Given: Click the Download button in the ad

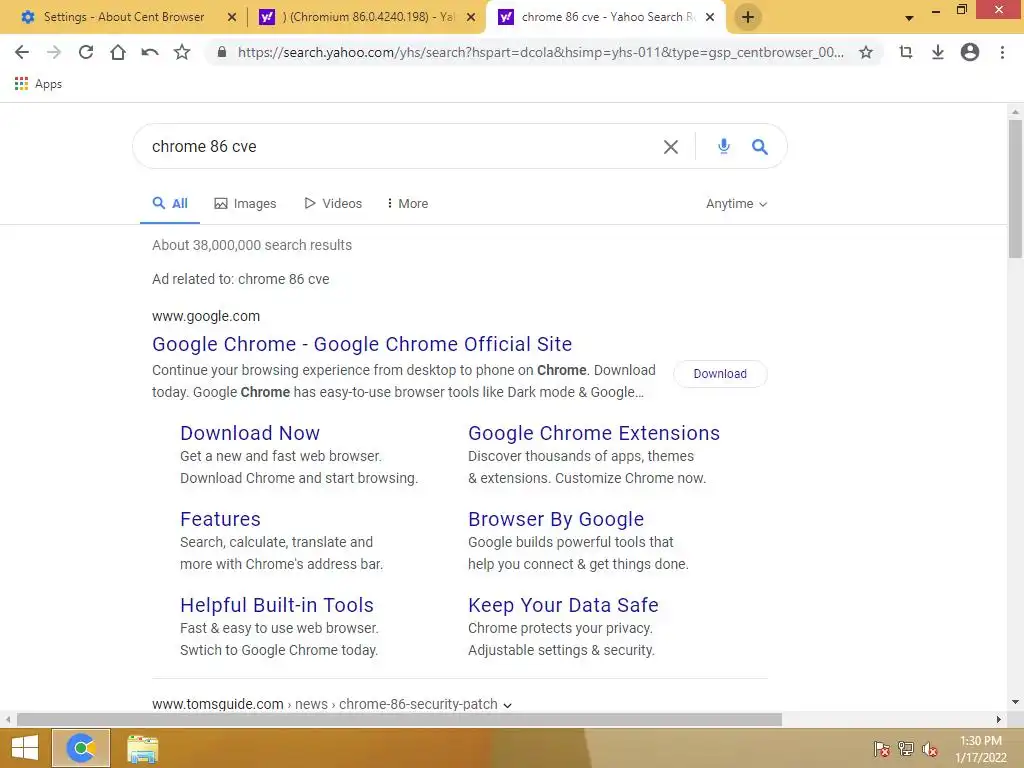Looking at the screenshot, I should 720,374.
